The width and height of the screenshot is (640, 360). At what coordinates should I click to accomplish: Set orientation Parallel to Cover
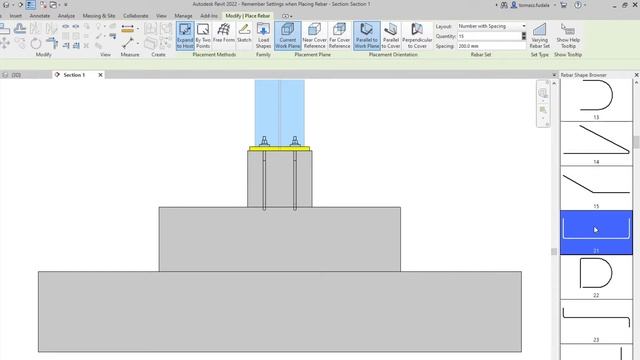coord(391,36)
